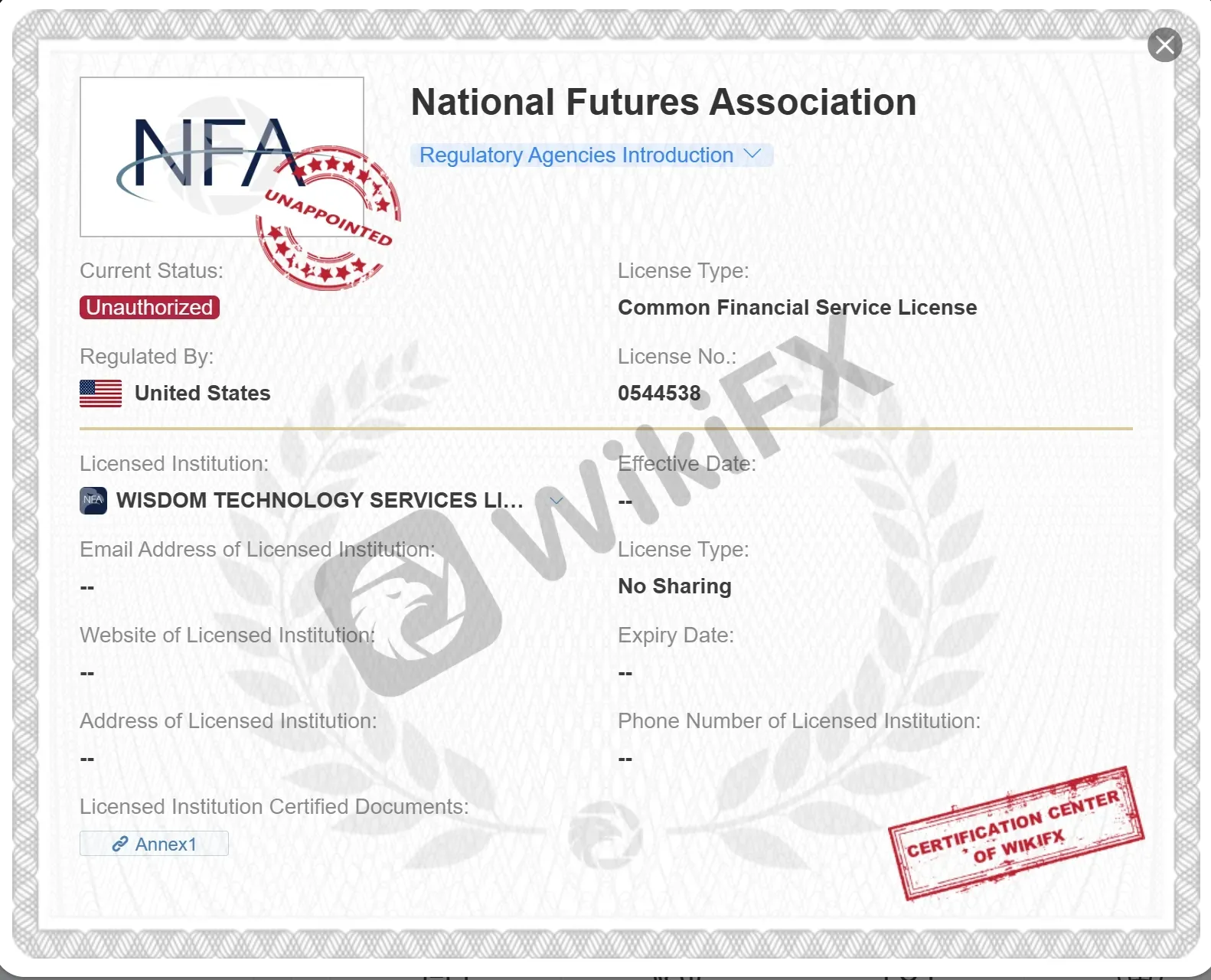Click the National Futures Association title
The image size is (1211, 980).
click(x=664, y=103)
